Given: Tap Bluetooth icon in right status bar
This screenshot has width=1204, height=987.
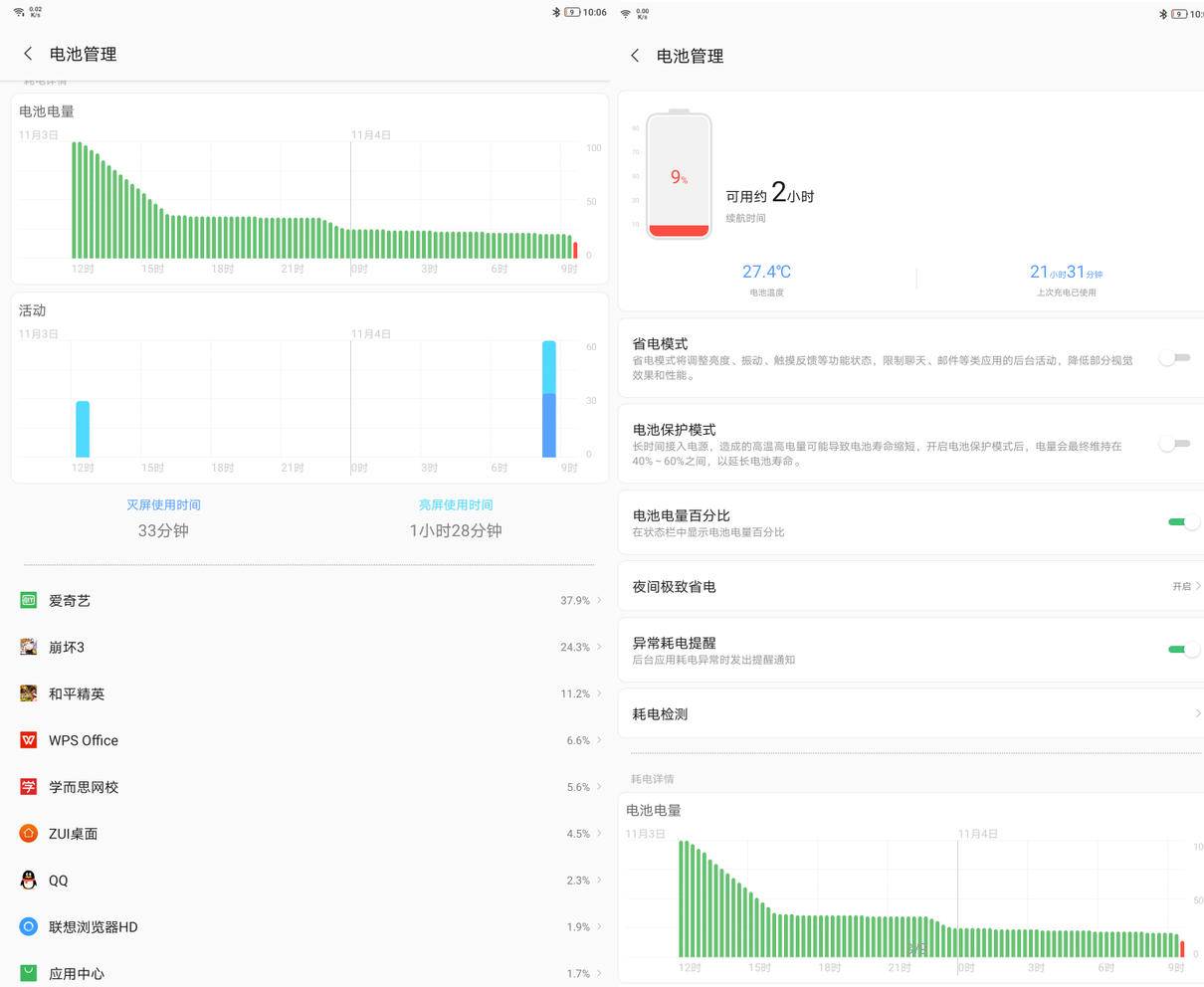Looking at the screenshot, I should (1163, 14).
